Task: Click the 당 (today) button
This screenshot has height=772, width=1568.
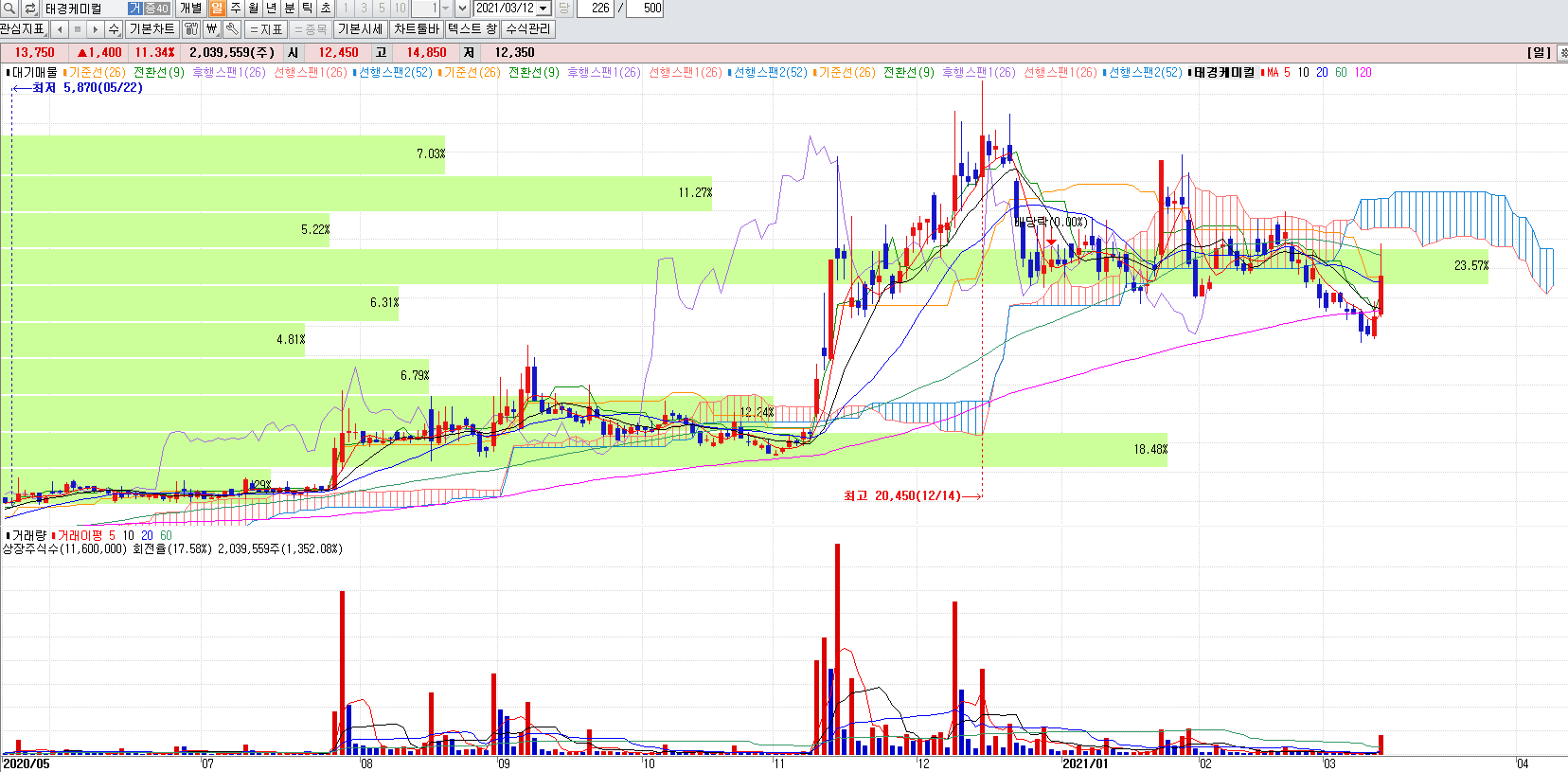Action: [563, 8]
